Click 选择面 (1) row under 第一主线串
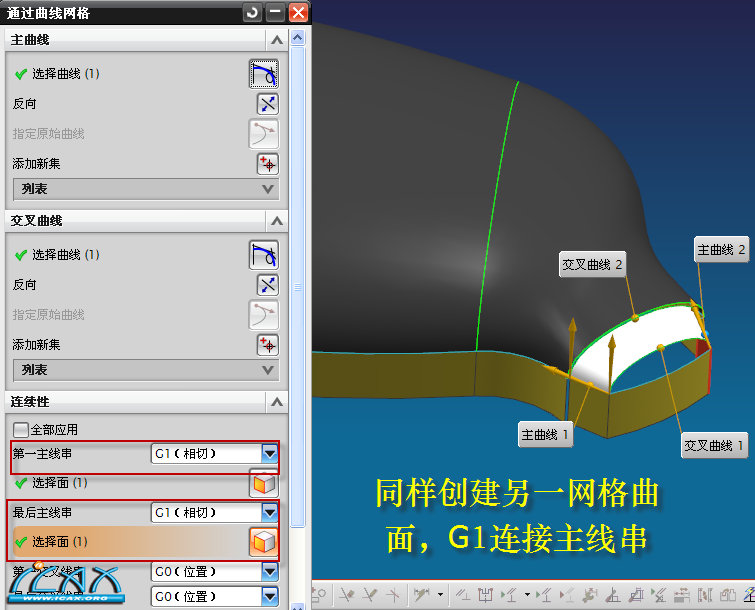 click(146, 483)
